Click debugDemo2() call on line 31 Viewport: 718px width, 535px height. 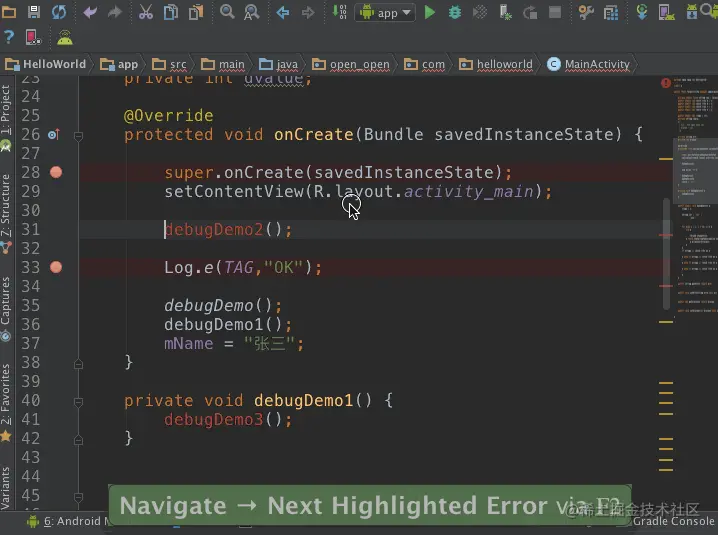click(x=228, y=229)
